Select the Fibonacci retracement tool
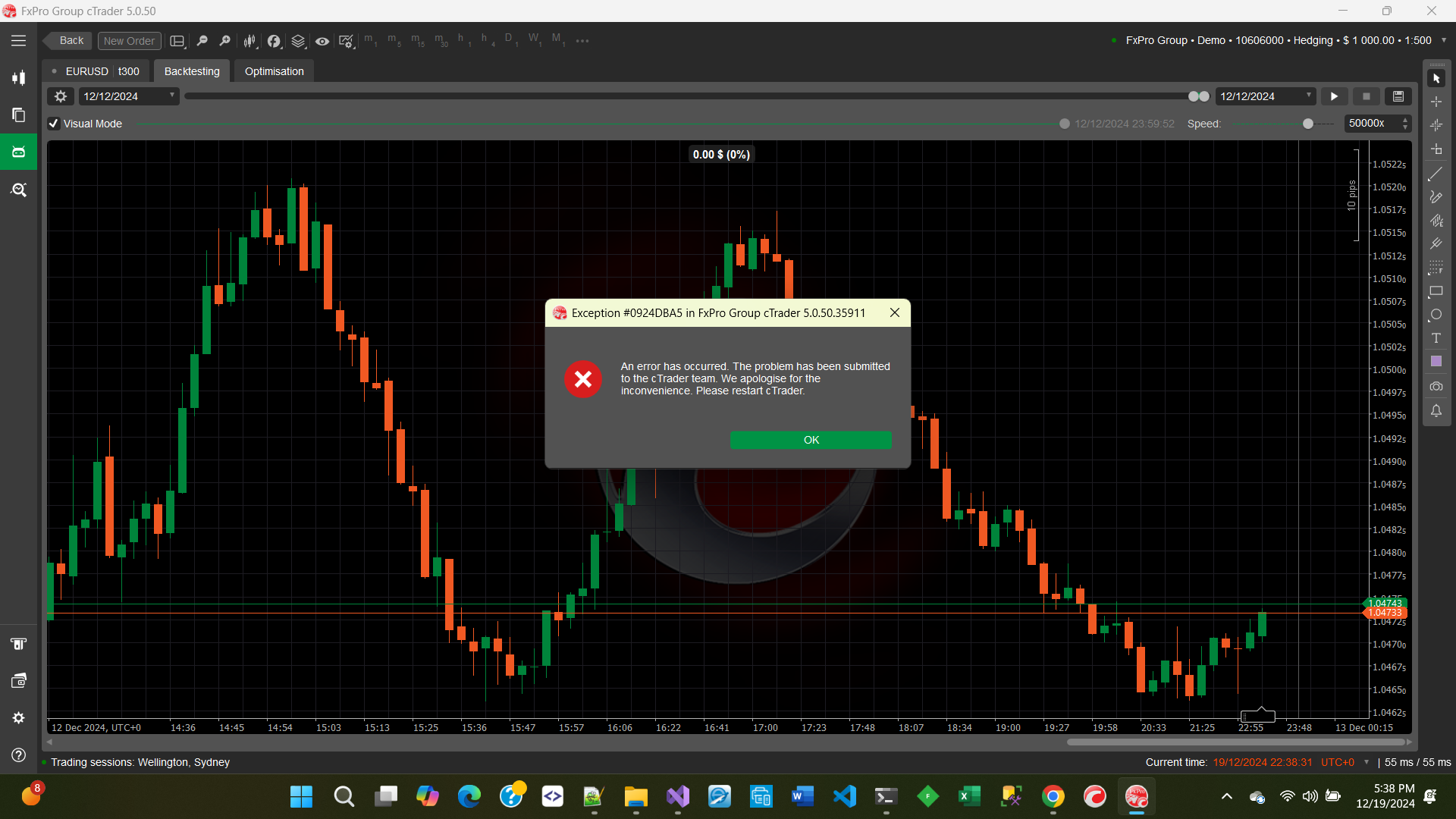Viewport: 1456px width, 819px height. pos(1436,268)
